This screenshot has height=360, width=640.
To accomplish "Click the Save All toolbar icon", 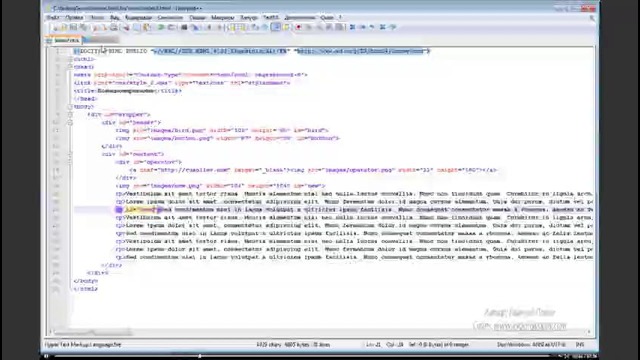I will 83,27.
